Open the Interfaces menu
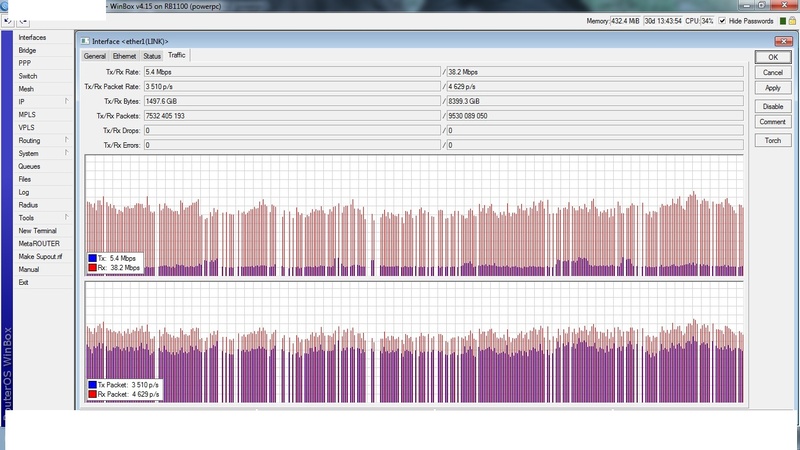800x450 pixels. click(x=32, y=37)
